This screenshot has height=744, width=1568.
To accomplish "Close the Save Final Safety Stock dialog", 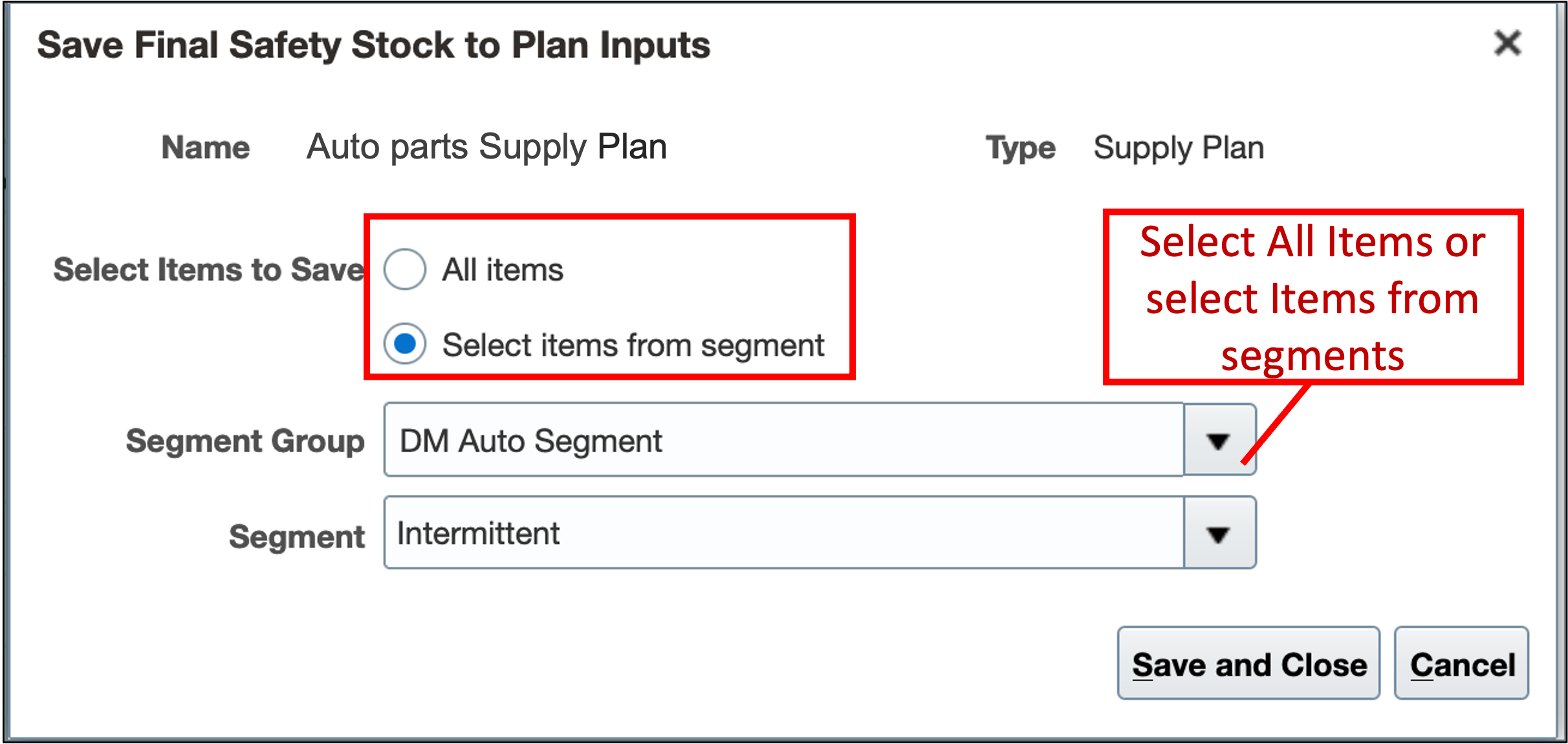I will click(1508, 44).
